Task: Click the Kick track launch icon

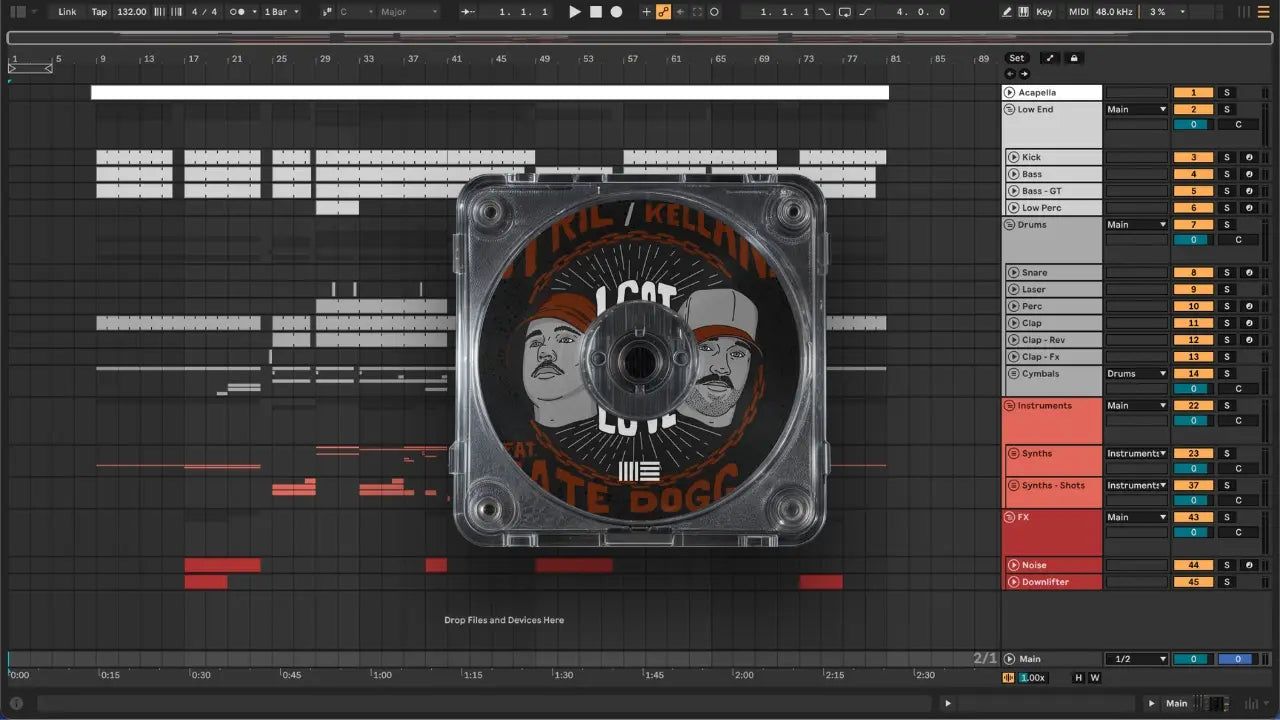Action: pos(1013,157)
